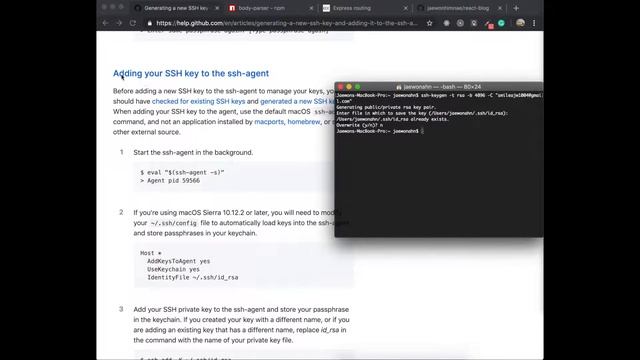Bookmark this page with the star icon
640x360 pixels.
429,23
